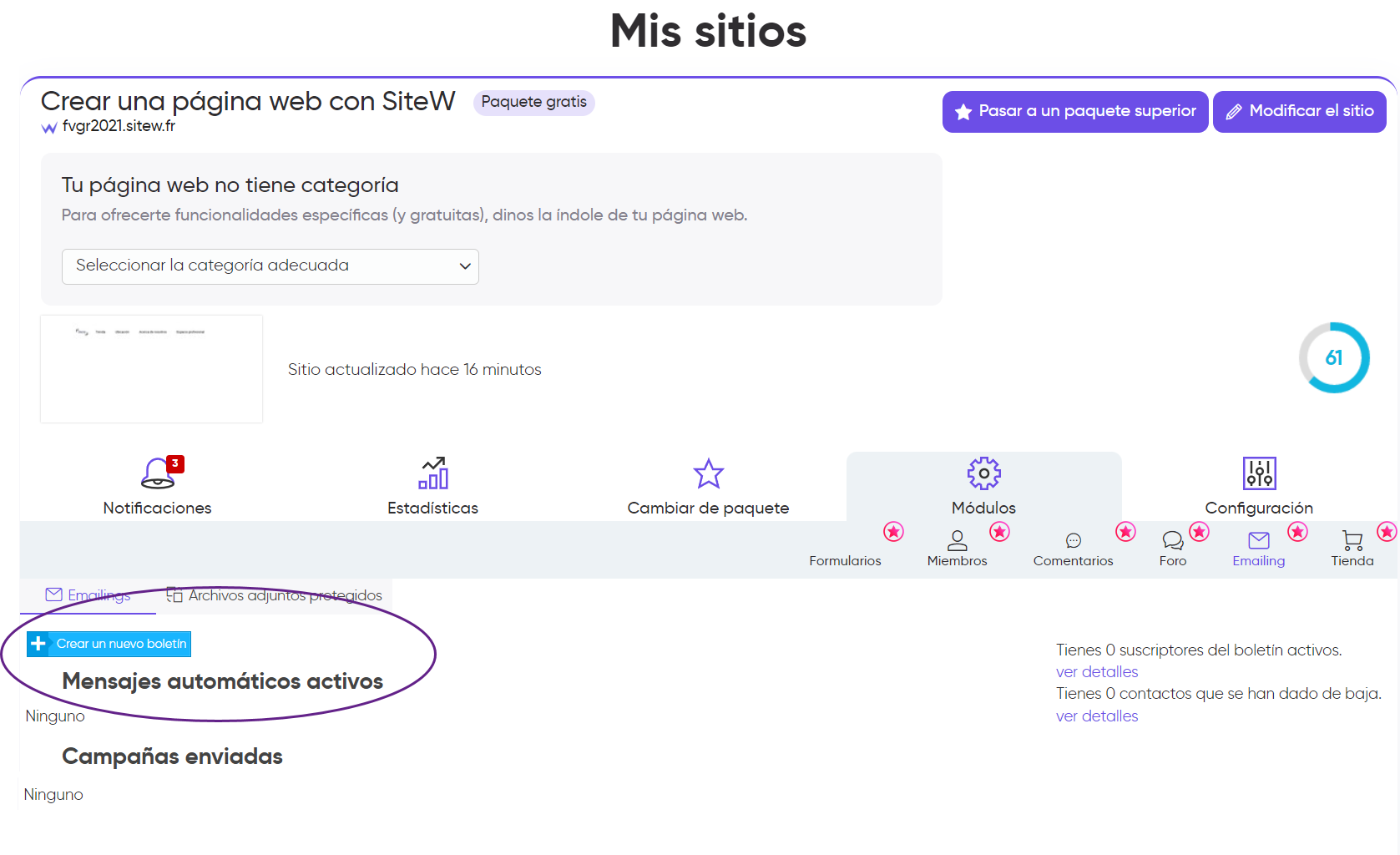The width and height of the screenshot is (1400, 855).
Task: Click the premium star badge next to Foro
Action: coord(1200,532)
